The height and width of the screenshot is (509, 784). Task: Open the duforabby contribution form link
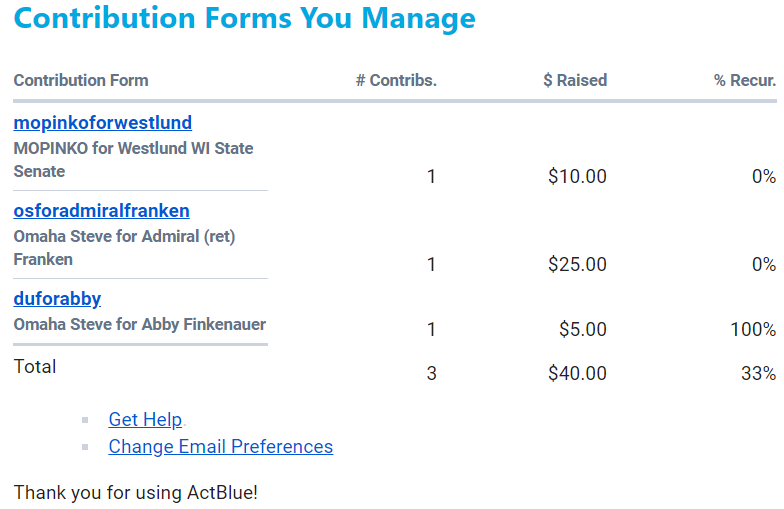coord(57,299)
